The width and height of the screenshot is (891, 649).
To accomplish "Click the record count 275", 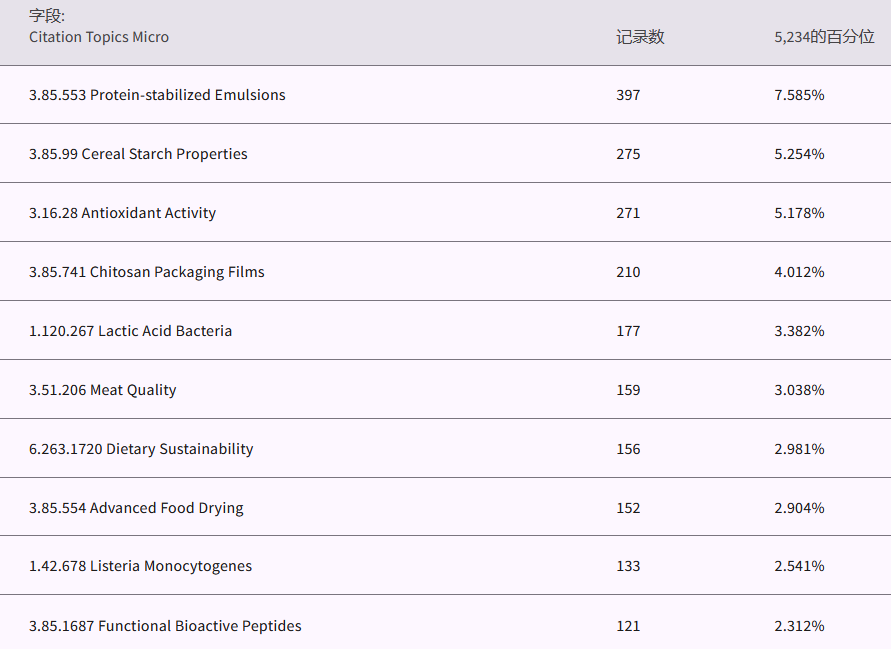I will pyautogui.click(x=628, y=154).
